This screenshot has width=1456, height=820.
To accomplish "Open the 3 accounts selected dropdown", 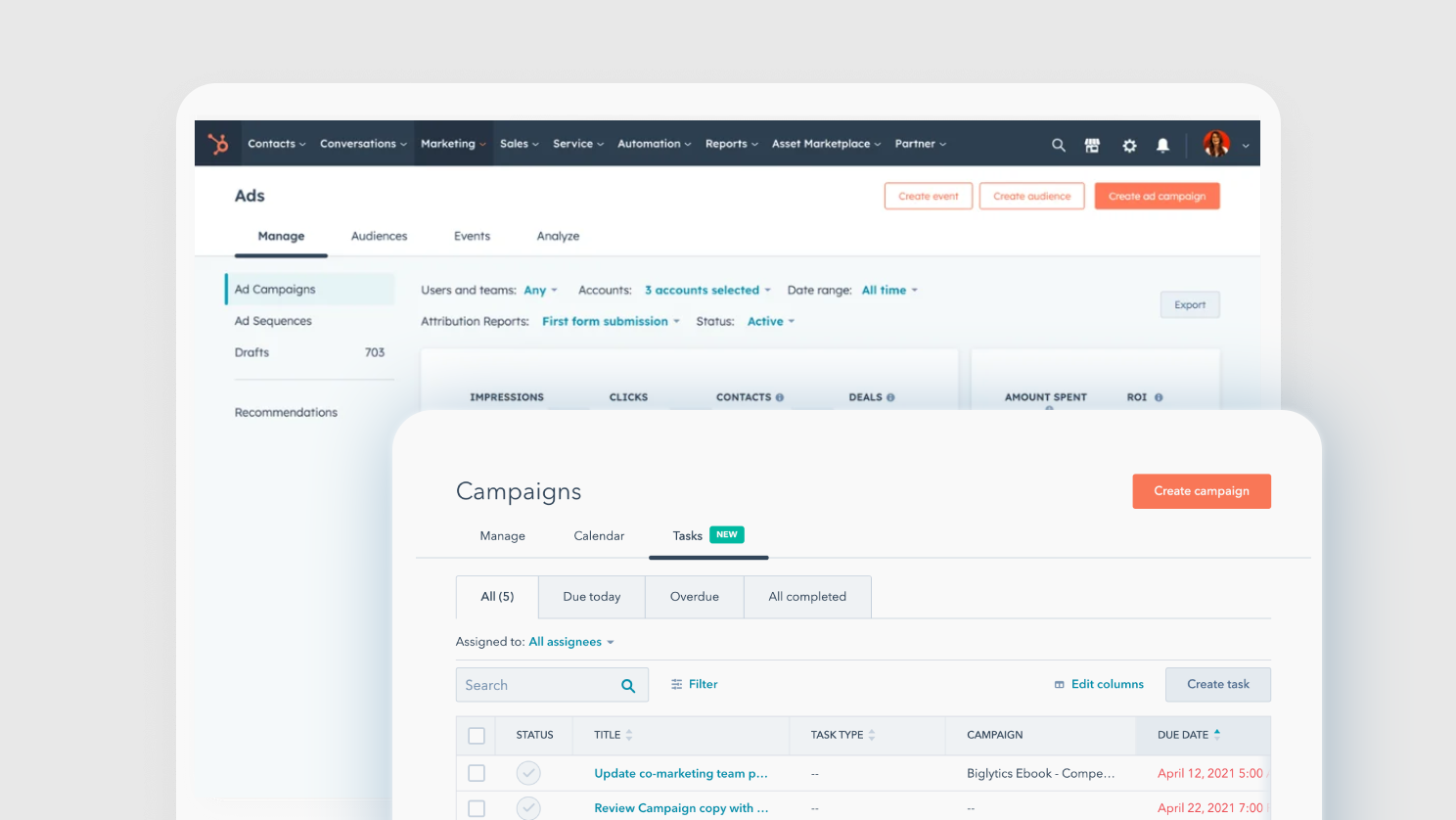I will point(707,291).
